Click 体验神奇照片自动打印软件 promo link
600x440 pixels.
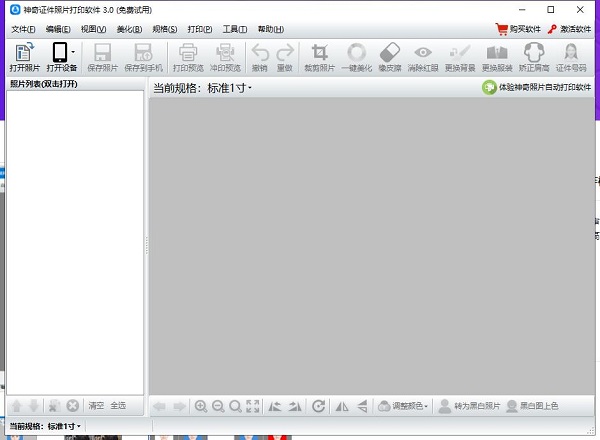coord(536,88)
